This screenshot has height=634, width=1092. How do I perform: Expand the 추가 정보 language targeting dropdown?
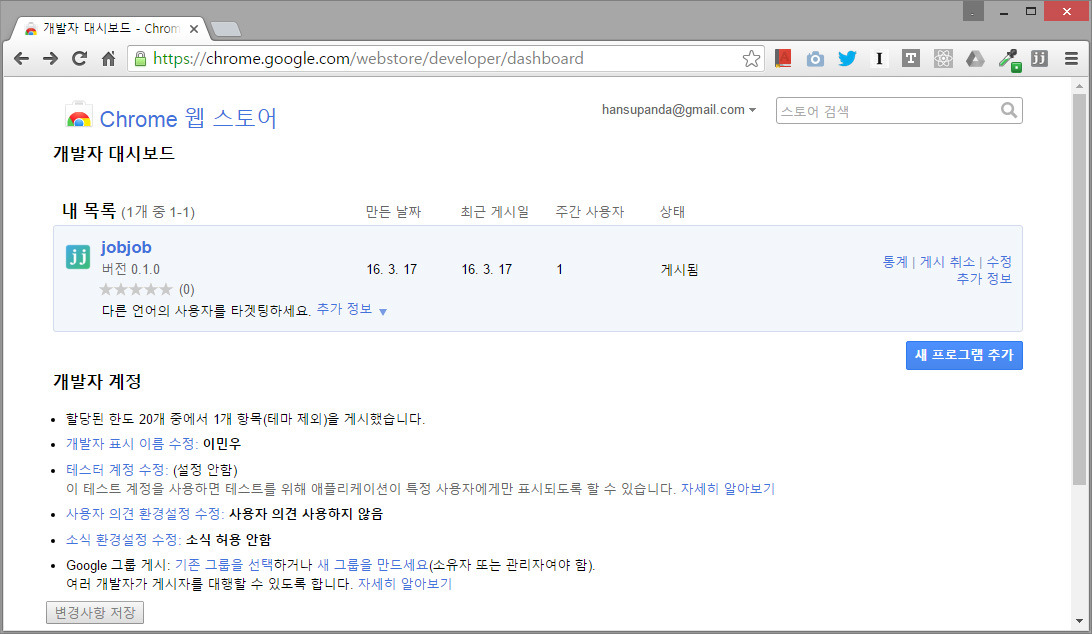click(x=352, y=309)
